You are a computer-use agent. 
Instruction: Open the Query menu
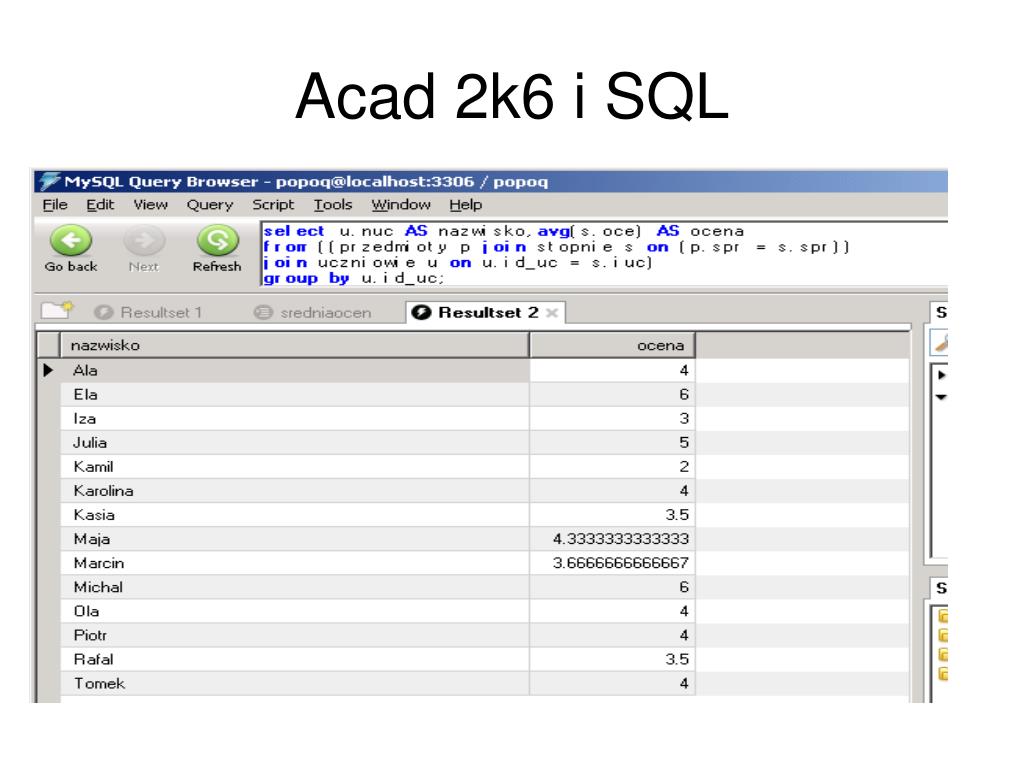210,205
